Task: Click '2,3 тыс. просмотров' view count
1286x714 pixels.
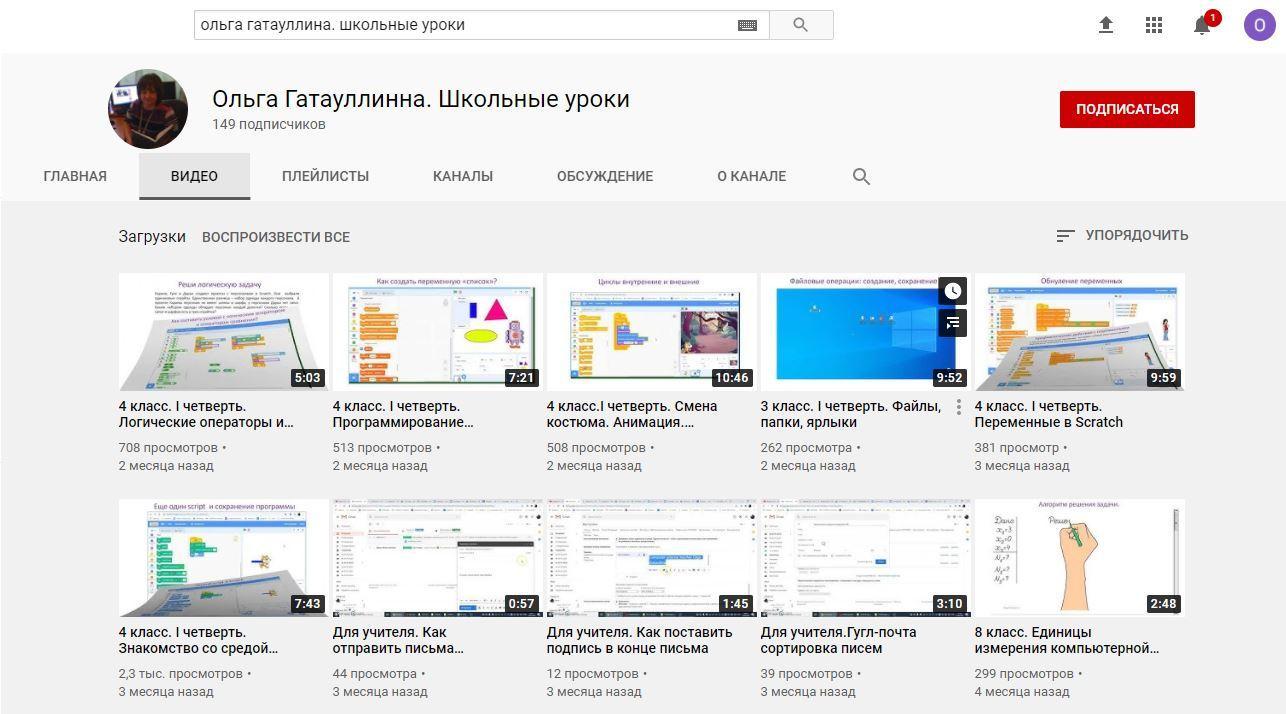Action: tap(181, 674)
